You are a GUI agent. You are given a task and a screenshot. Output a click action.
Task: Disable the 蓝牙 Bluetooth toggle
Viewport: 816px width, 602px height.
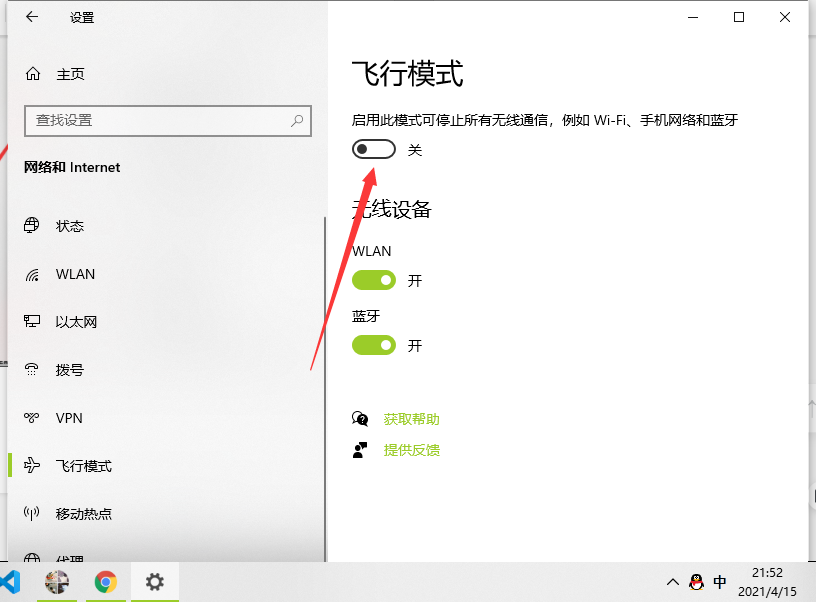pos(374,345)
